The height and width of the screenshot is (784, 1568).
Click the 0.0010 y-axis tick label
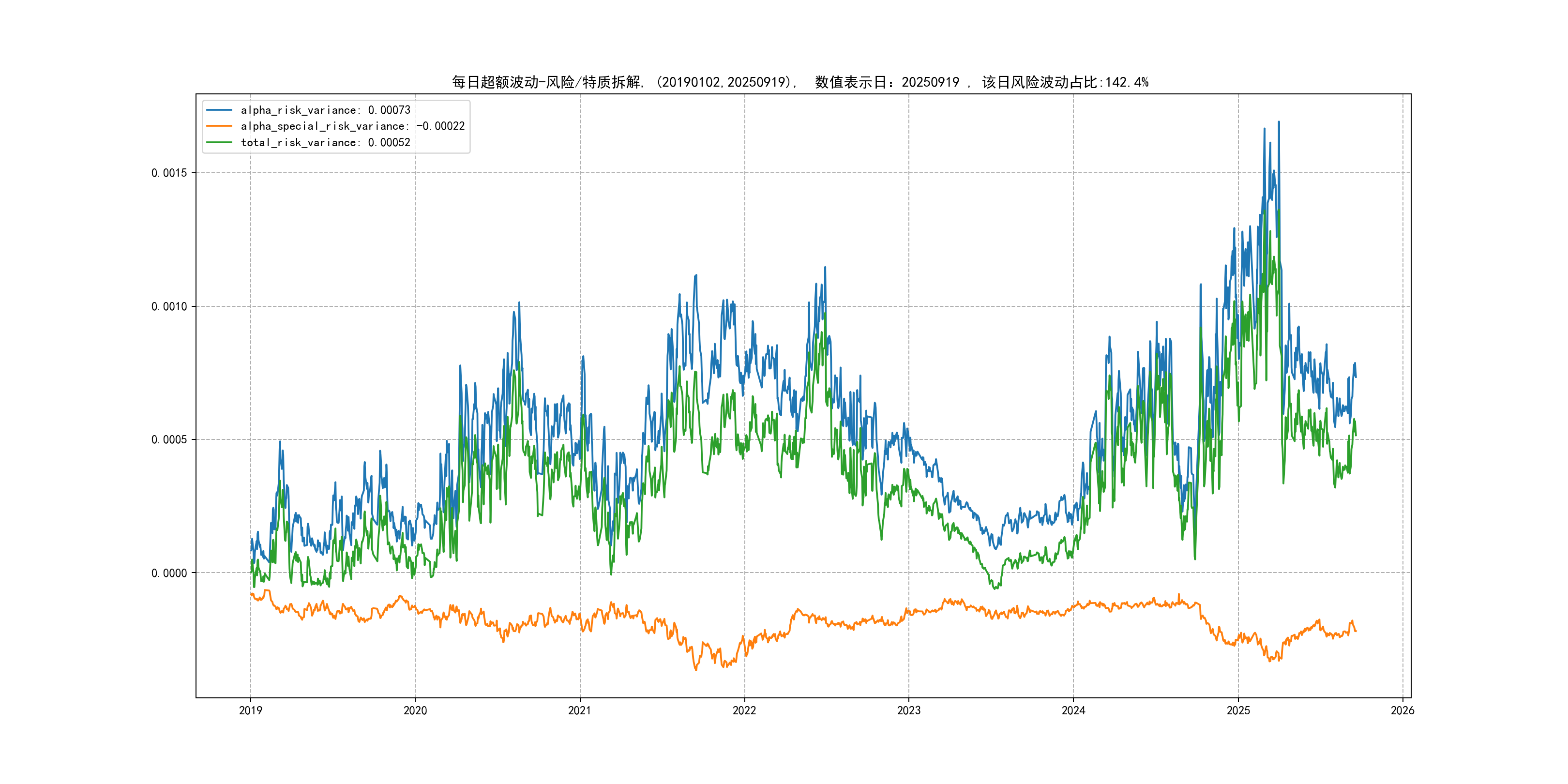point(169,306)
